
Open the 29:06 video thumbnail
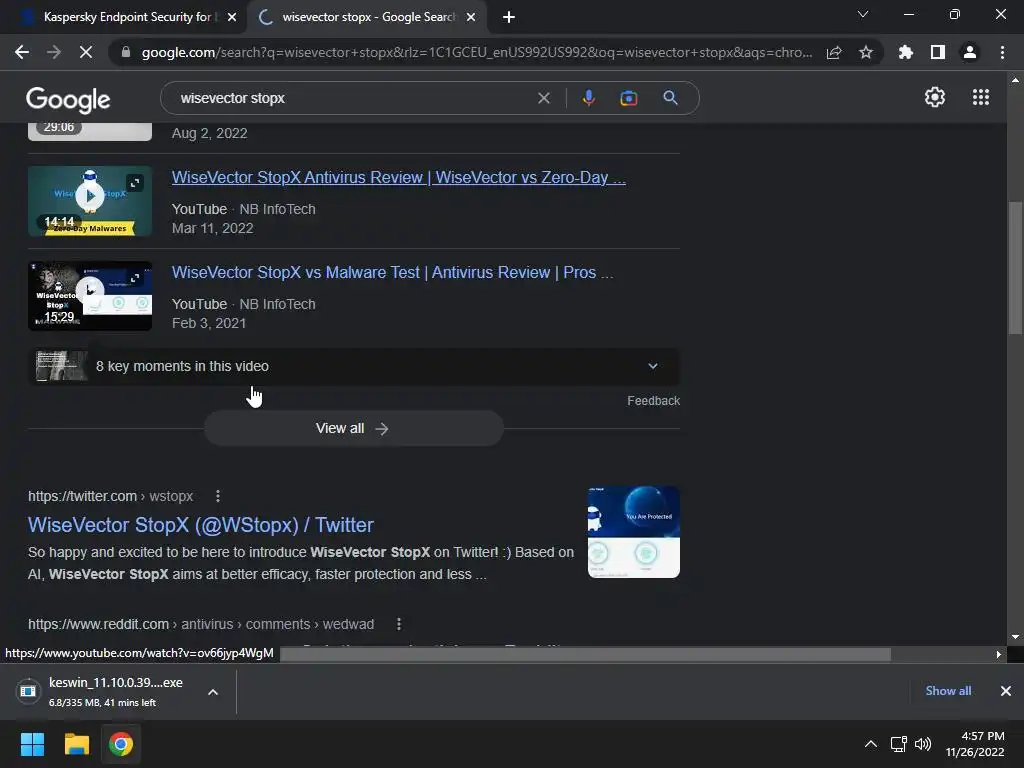(90, 131)
